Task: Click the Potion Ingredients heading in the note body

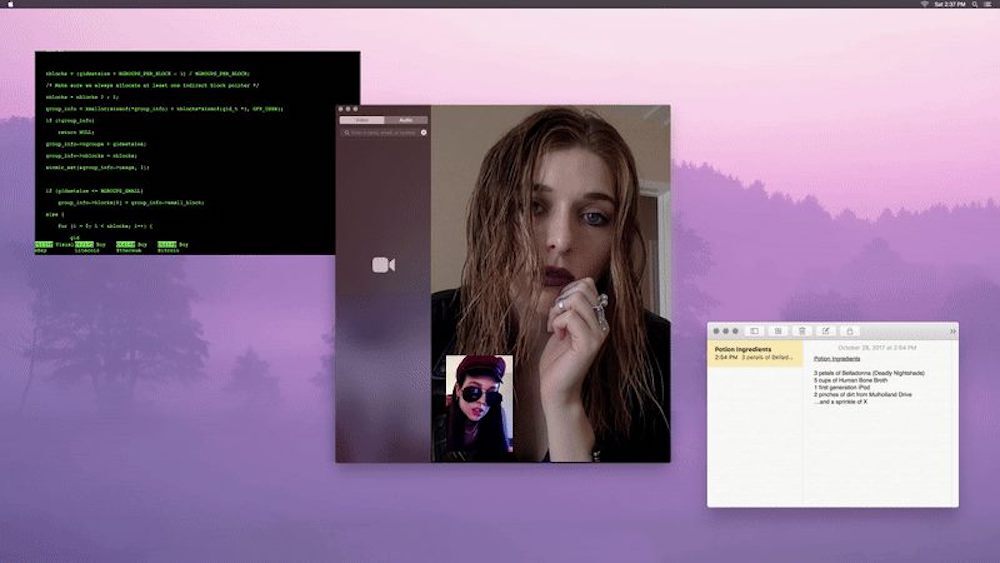Action: pos(835,358)
